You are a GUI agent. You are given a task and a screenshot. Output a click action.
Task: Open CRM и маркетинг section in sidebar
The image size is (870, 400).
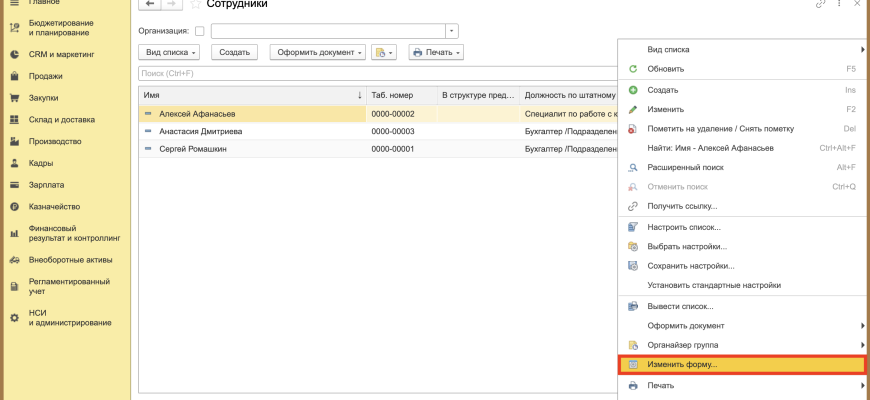pyautogui.click(x=60, y=54)
